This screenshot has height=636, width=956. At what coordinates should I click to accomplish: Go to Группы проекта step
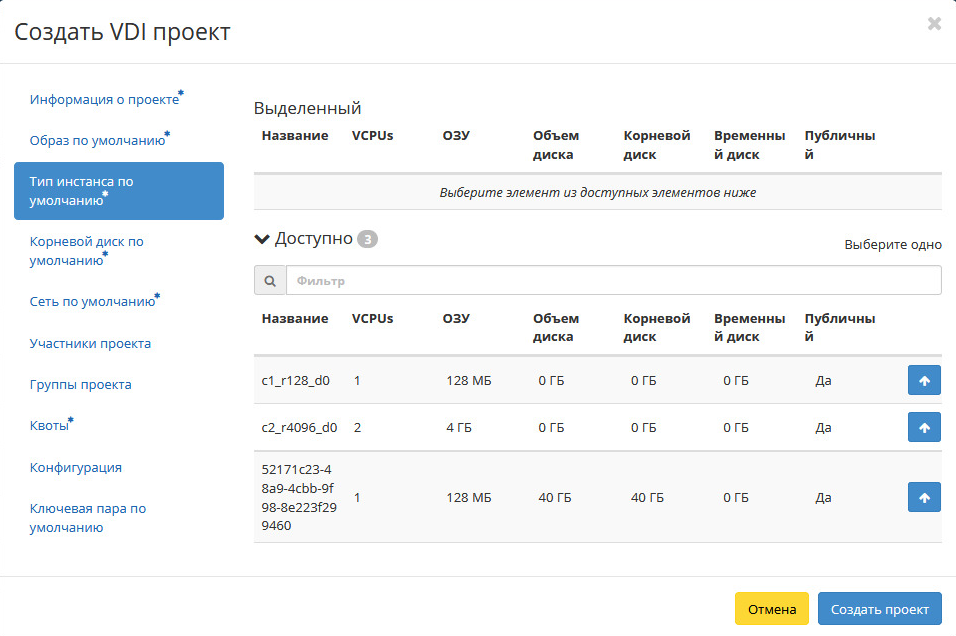click(80, 384)
